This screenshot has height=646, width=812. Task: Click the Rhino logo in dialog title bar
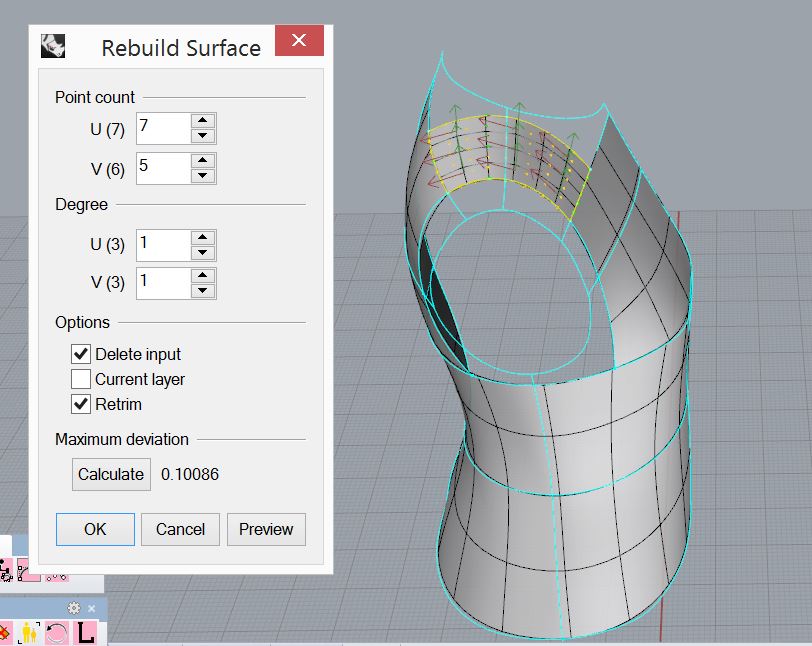point(53,46)
